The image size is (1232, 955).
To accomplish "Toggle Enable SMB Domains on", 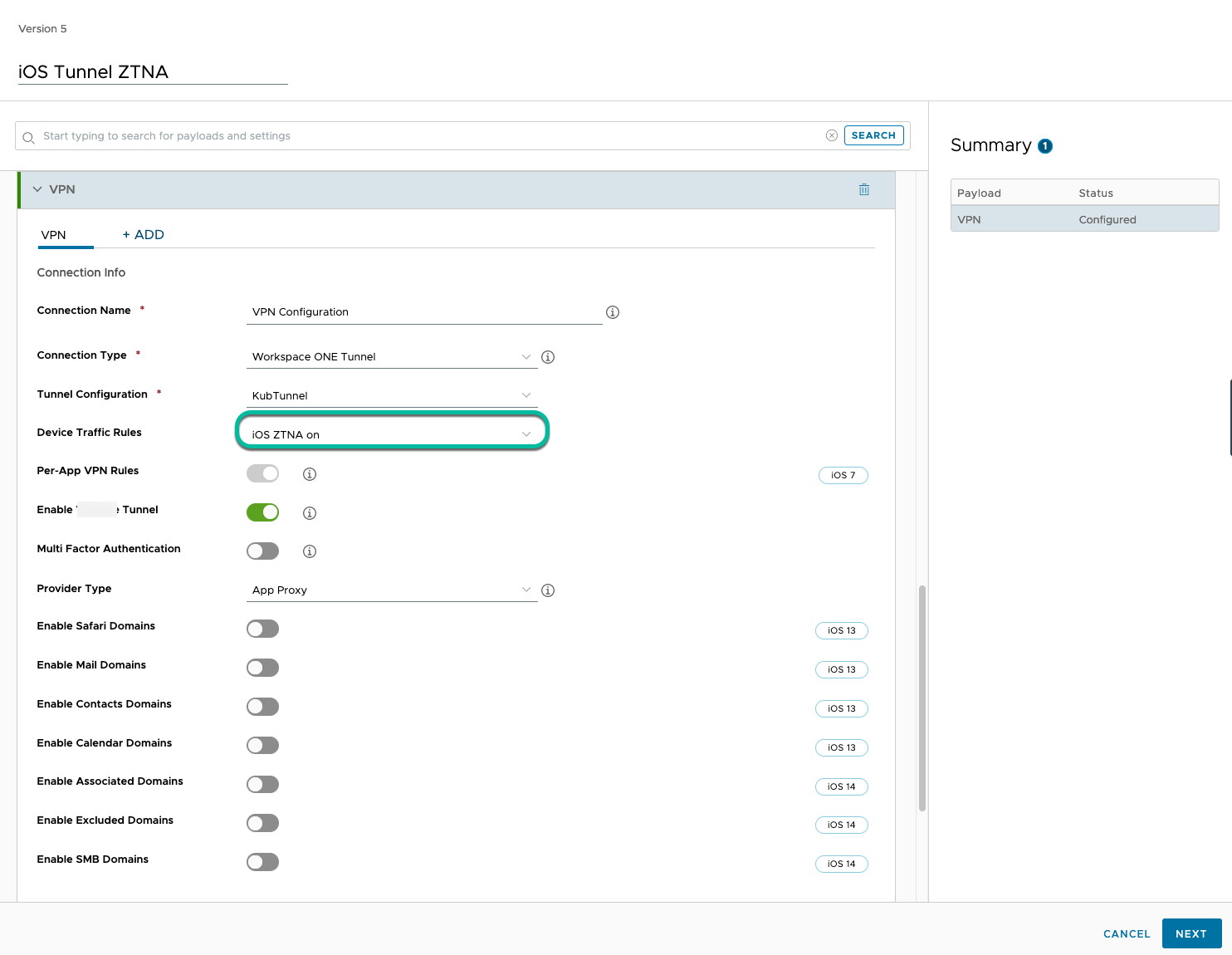I will (x=262, y=862).
